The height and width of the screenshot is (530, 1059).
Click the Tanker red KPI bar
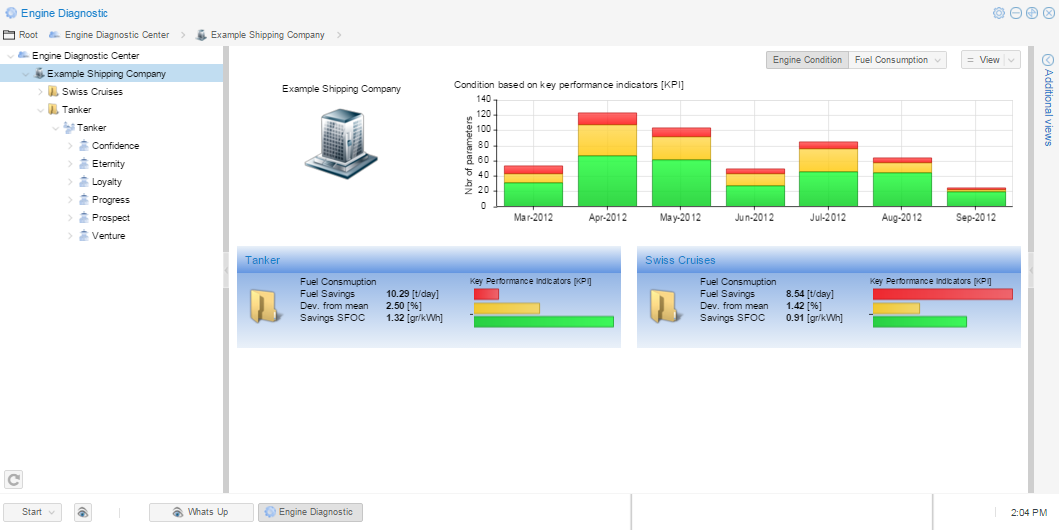[x=486, y=294]
